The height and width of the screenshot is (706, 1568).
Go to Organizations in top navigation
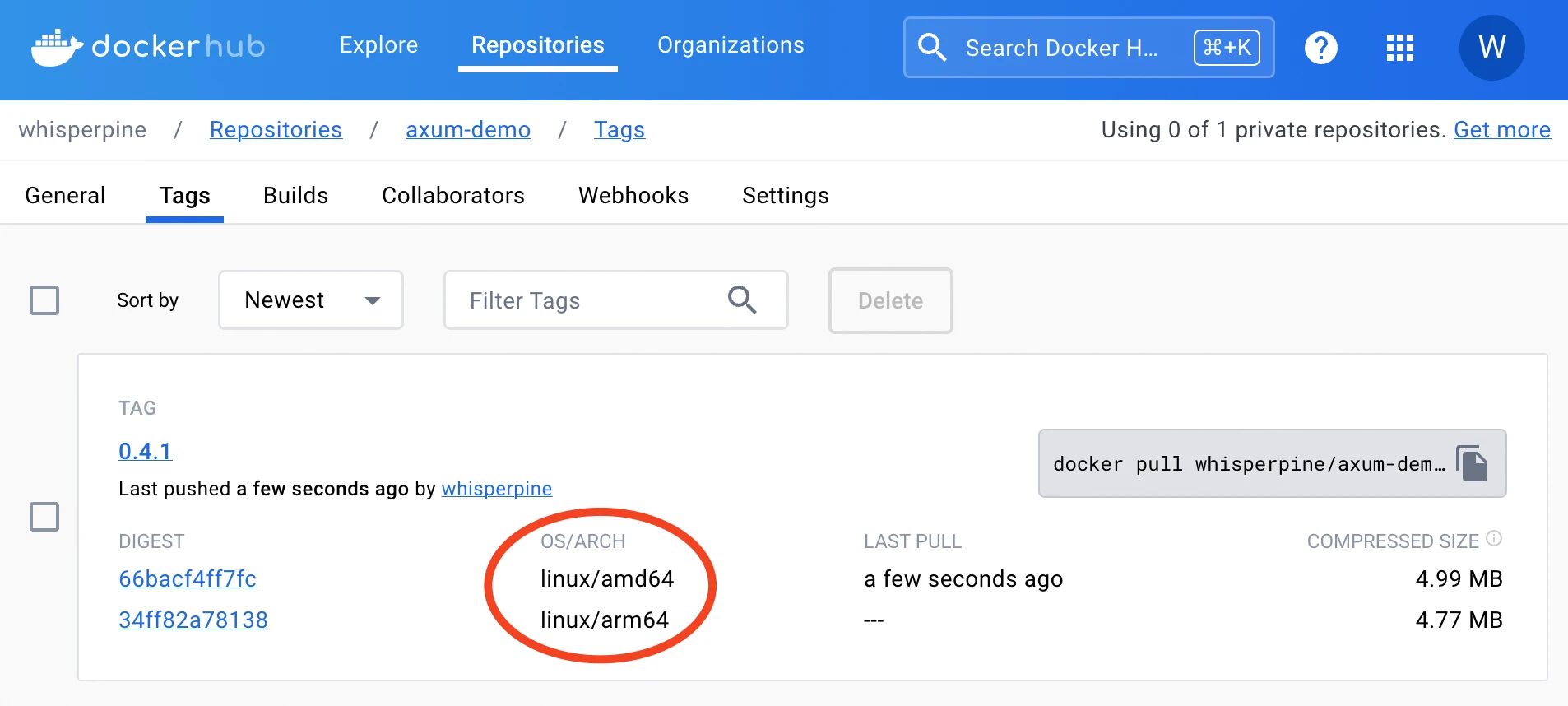pos(731,45)
